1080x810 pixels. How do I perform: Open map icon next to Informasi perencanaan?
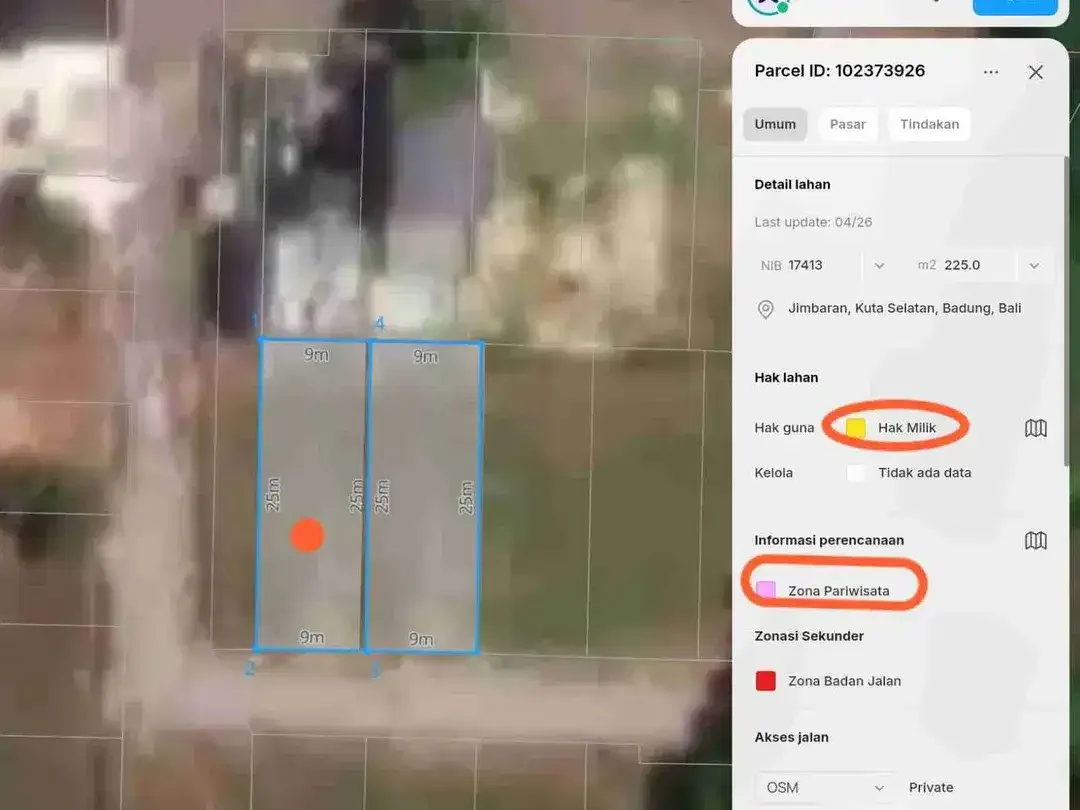tap(1035, 540)
